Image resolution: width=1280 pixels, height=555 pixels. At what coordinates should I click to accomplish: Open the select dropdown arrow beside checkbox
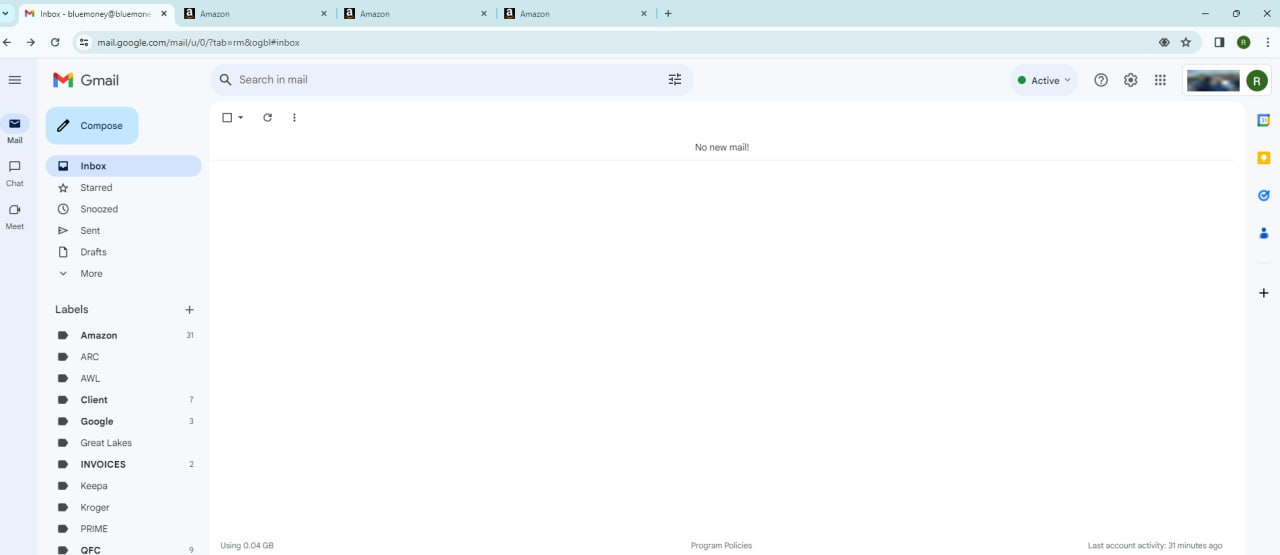(241, 118)
